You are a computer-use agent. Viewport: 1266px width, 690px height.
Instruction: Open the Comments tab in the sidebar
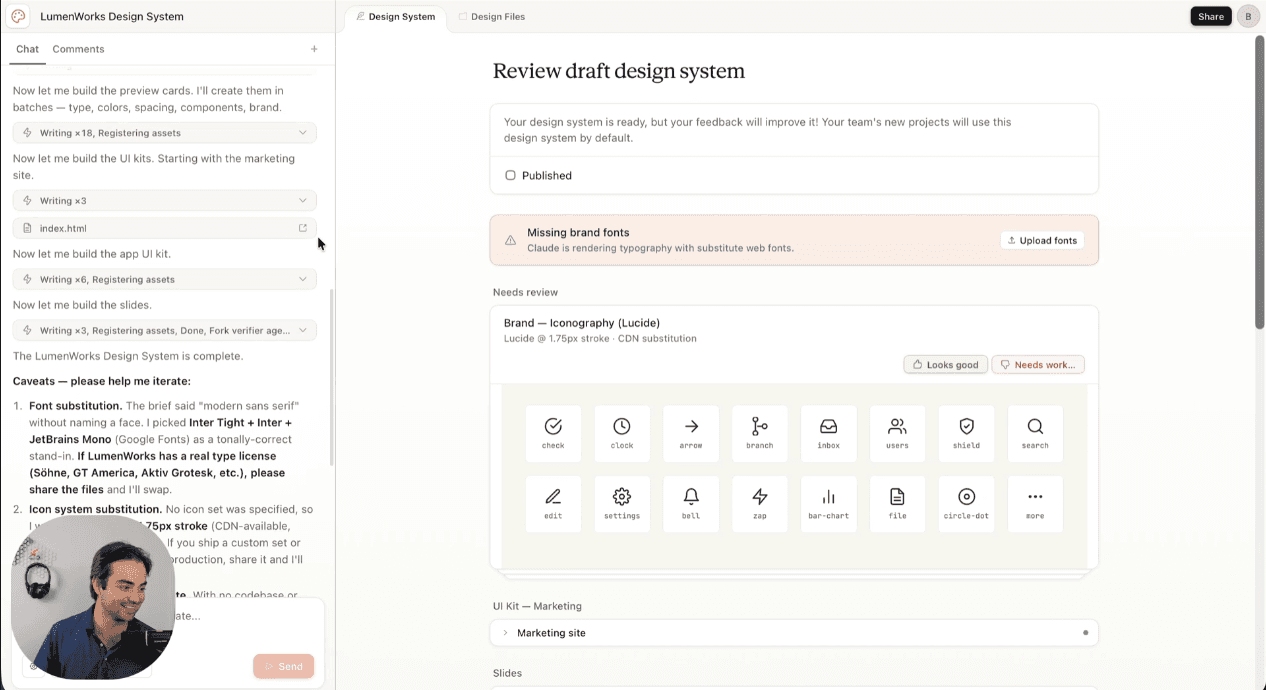point(78,48)
